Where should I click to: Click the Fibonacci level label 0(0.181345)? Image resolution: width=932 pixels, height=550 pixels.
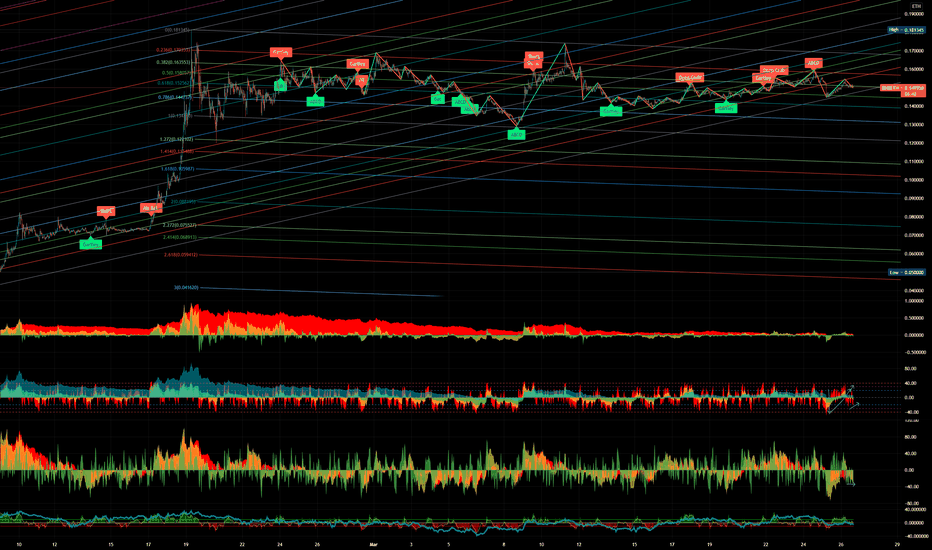pyautogui.click(x=177, y=30)
